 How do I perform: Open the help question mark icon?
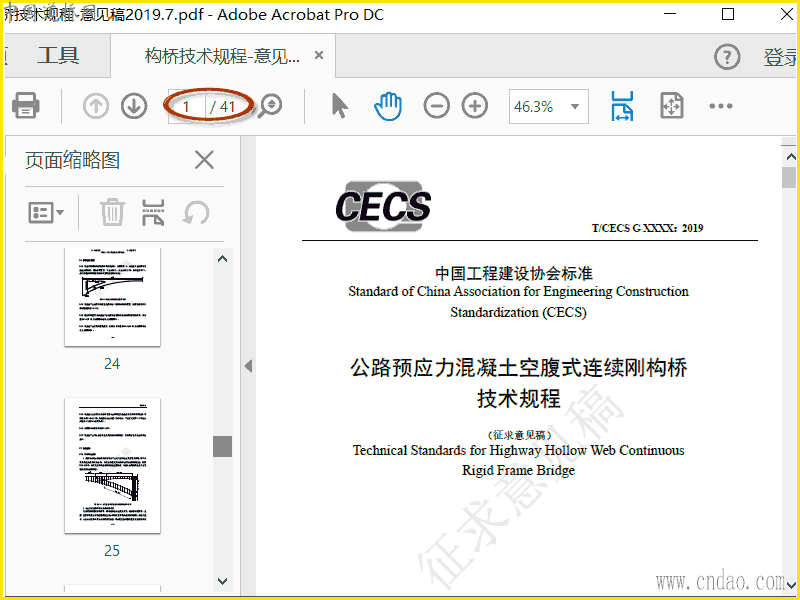[727, 57]
